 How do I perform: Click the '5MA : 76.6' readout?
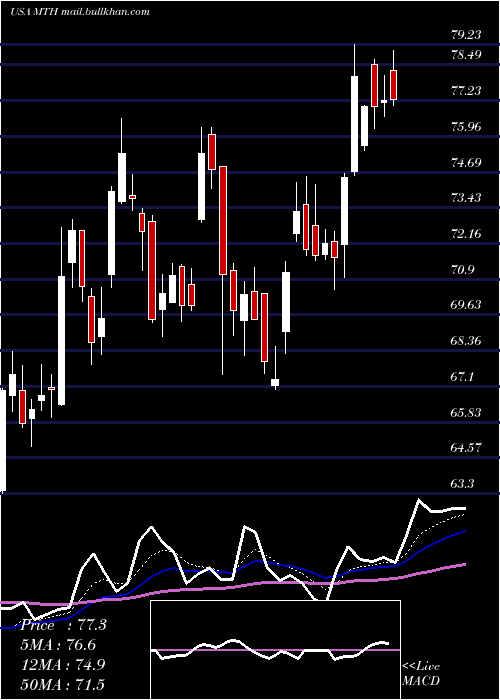[58, 645]
